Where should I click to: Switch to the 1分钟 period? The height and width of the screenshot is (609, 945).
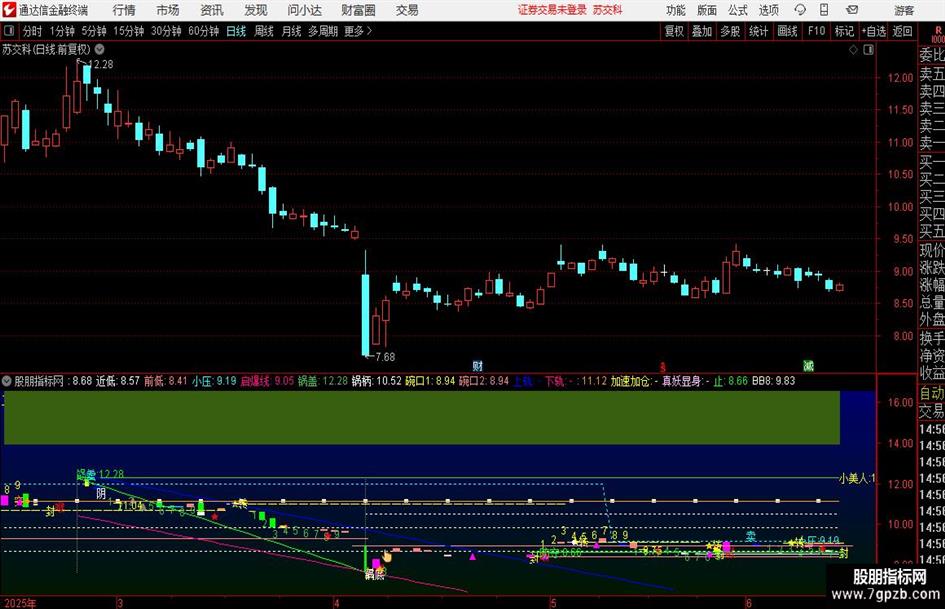point(62,31)
